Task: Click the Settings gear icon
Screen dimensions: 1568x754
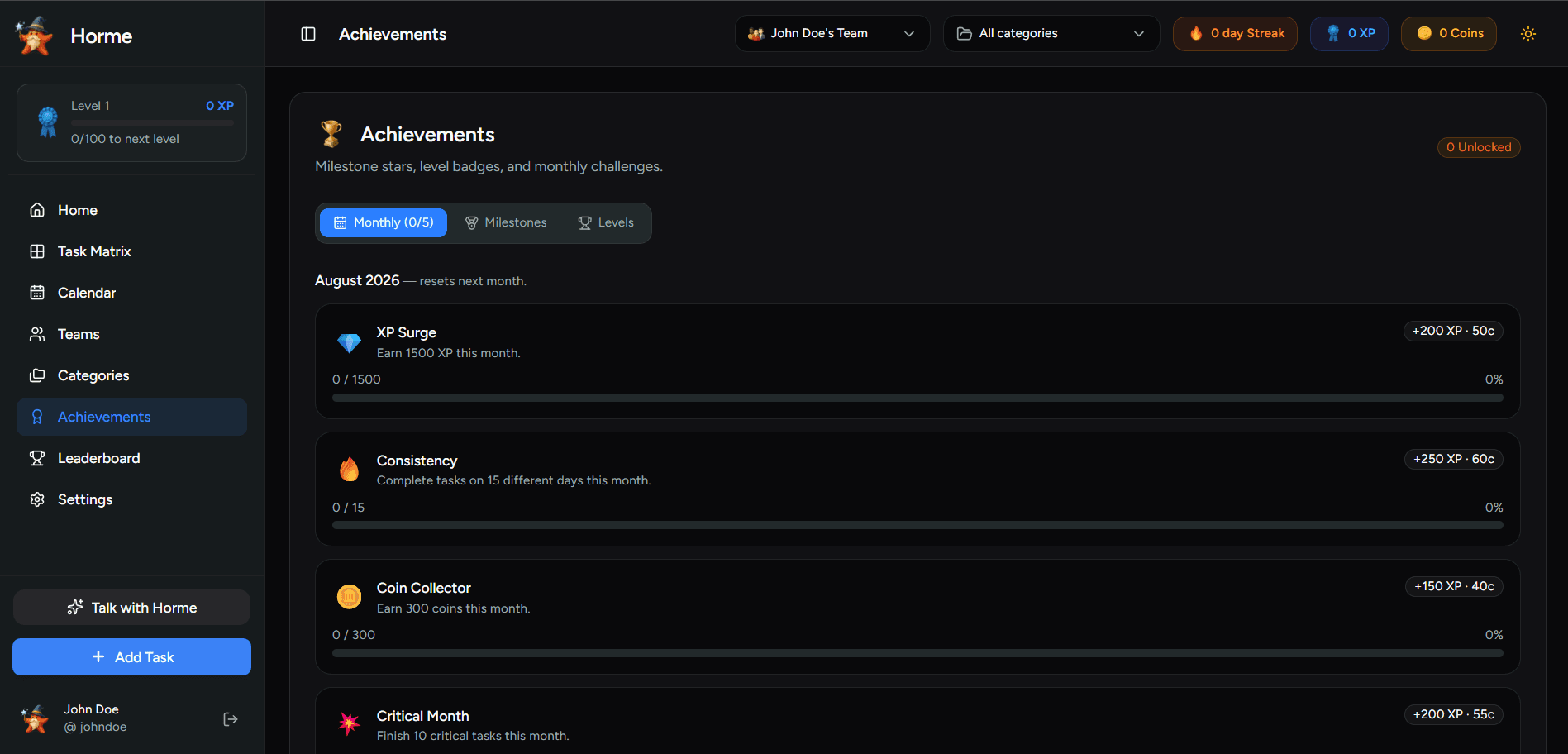Action: click(x=37, y=499)
